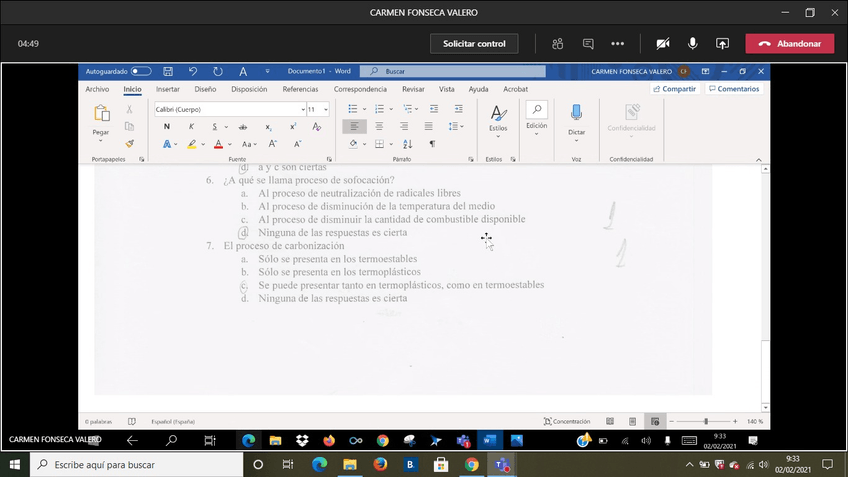Viewport: 848px width, 477px height.
Task: Apply bold with the N button
Action: tap(166, 127)
